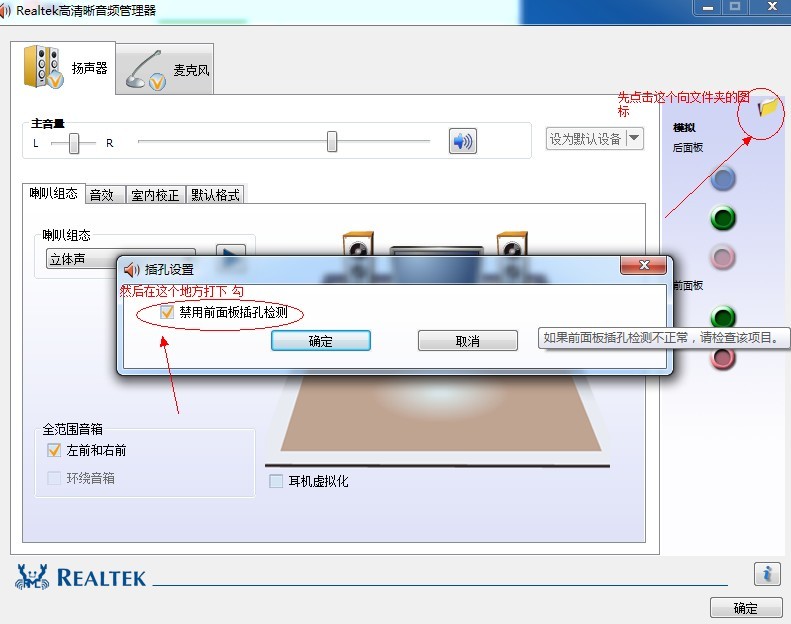Click the monitor screen in room diagram
The image size is (791, 624).
pos(436,265)
